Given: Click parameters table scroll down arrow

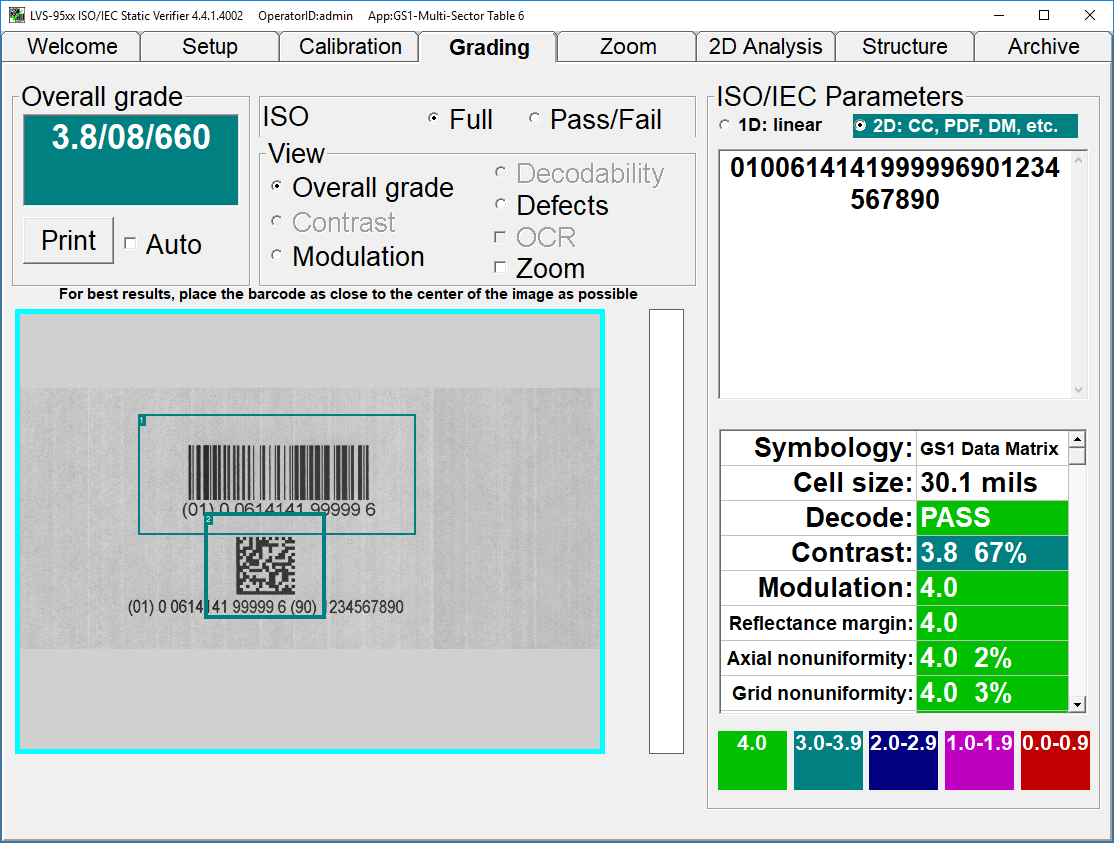Looking at the screenshot, I should 1077,704.
